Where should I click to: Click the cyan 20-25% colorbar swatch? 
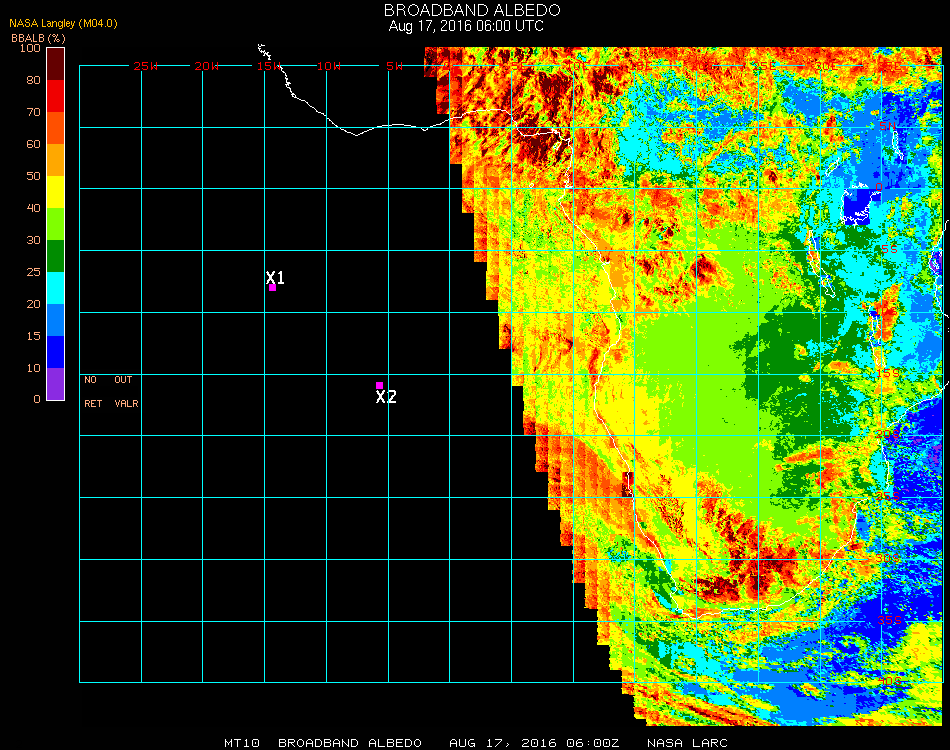coord(55,287)
